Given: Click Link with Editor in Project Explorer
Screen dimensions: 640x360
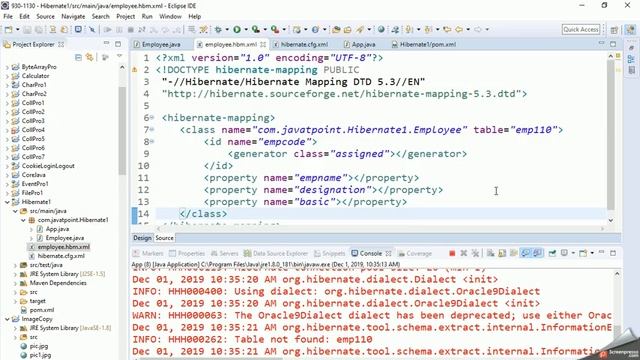Looking at the screenshot, I should point(89,58).
